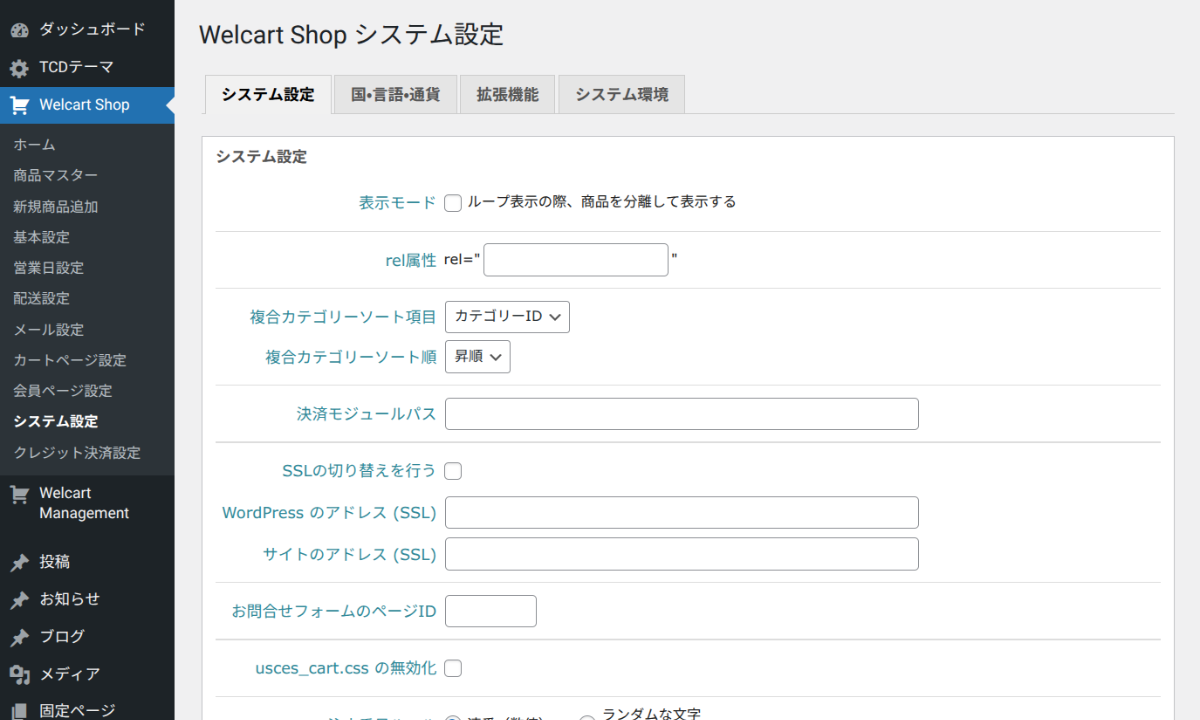The image size is (1200, 720).
Task: Open the 複合カテゴリーソート順 dropdown
Action: pos(478,357)
